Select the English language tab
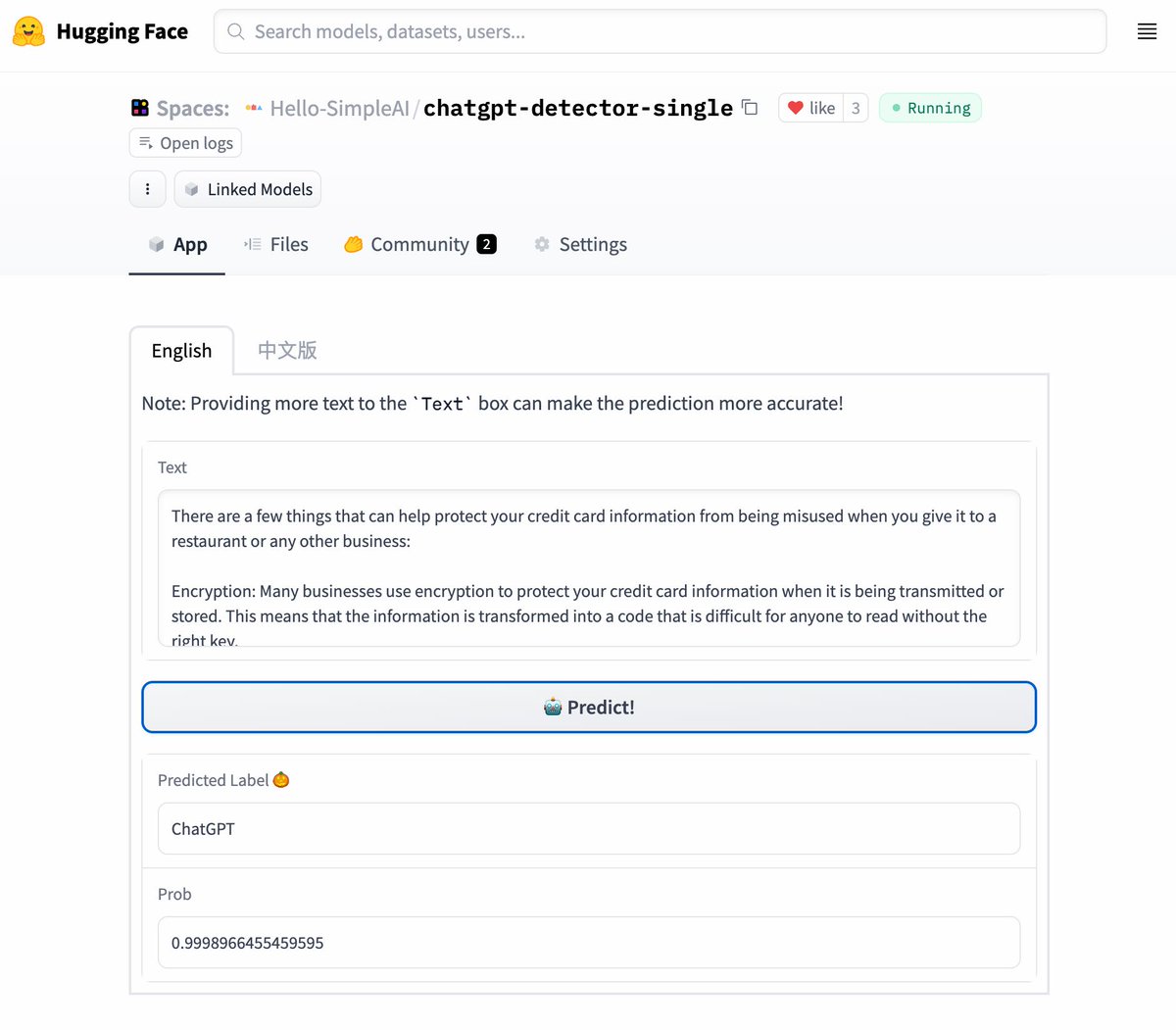 click(x=181, y=351)
